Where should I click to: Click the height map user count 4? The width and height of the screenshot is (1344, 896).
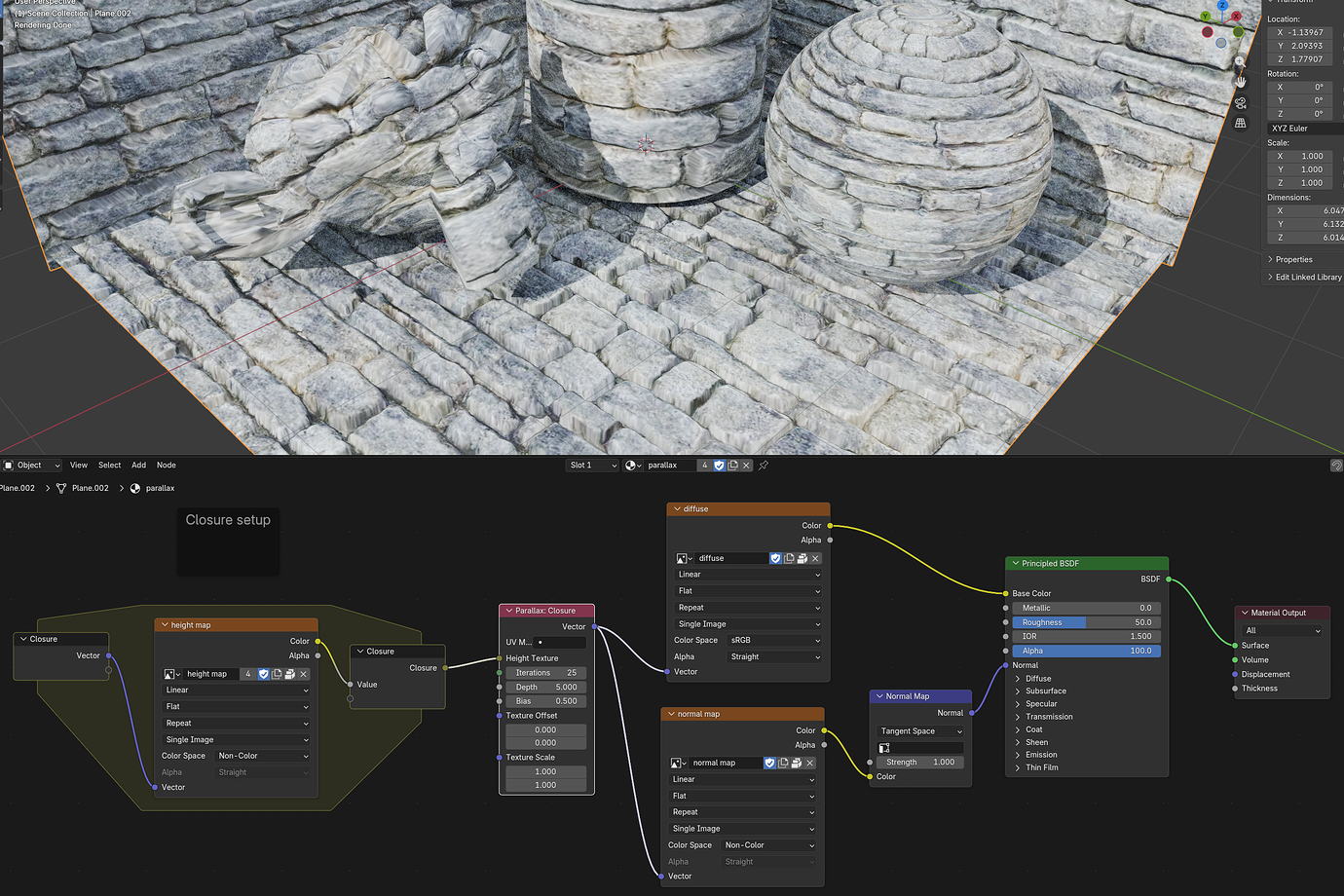tap(248, 674)
